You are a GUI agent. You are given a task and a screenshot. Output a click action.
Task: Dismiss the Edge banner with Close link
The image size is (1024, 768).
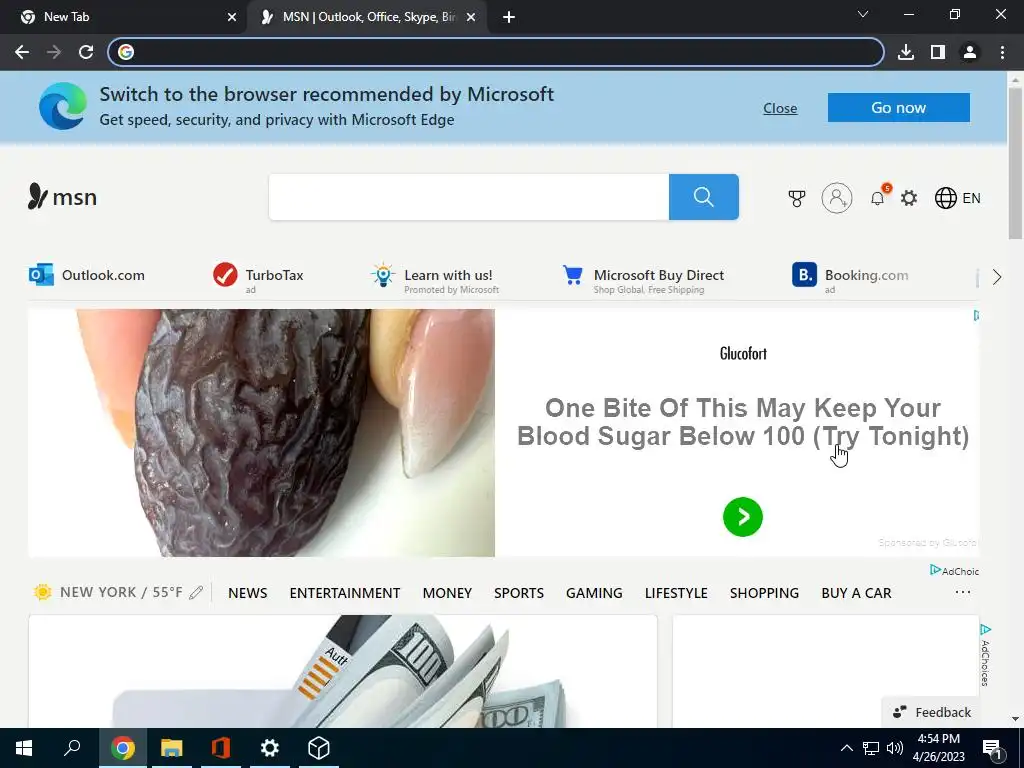pos(780,108)
